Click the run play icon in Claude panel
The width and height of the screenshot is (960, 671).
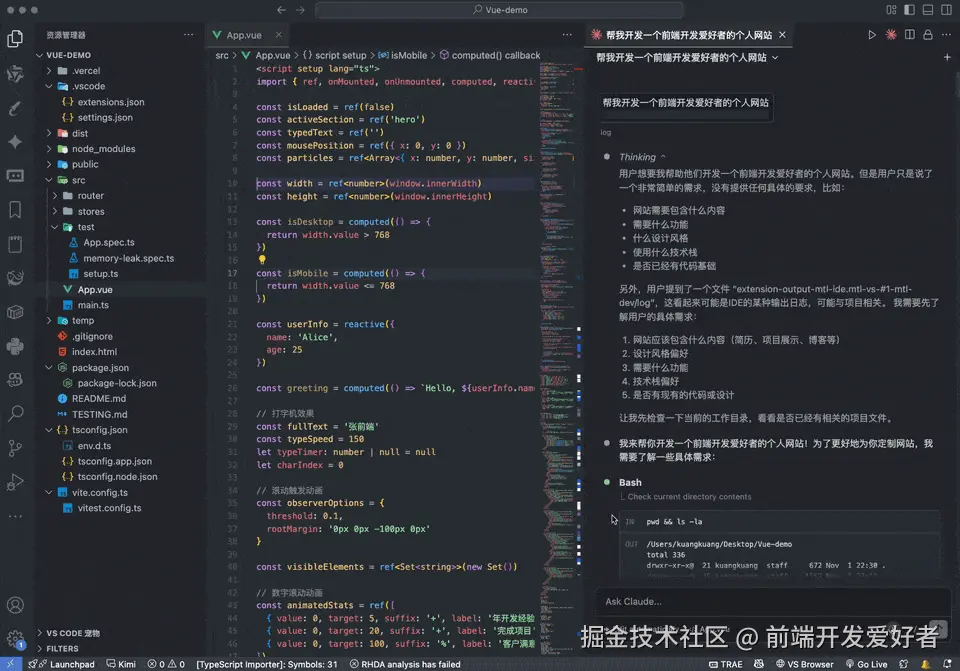pos(872,35)
